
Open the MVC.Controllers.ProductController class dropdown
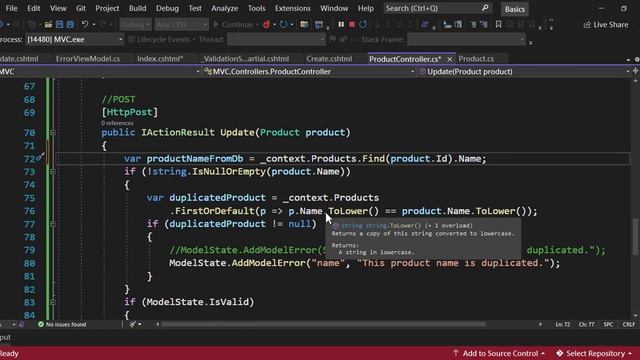[309, 71]
